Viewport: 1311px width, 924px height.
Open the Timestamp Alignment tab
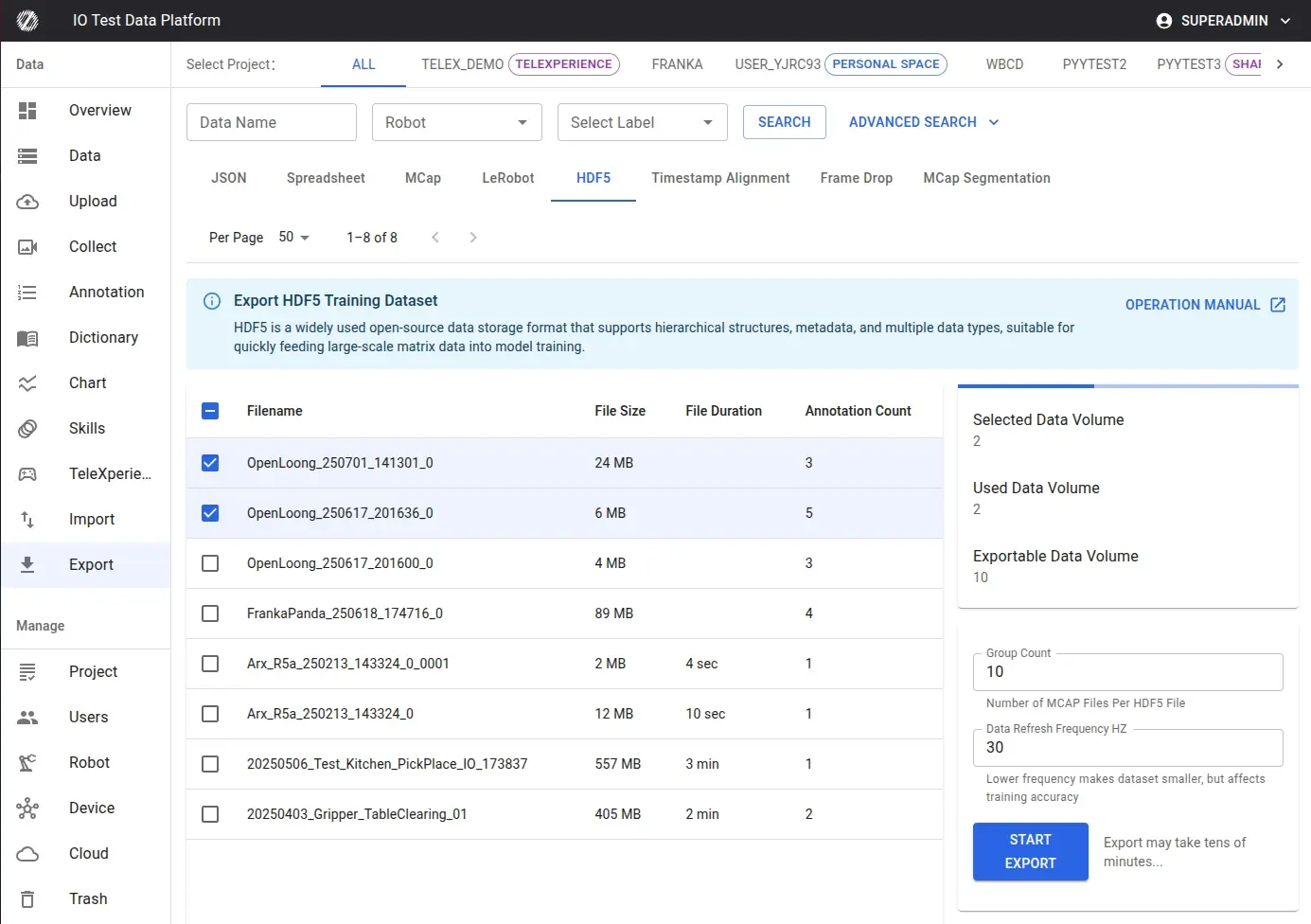click(720, 178)
